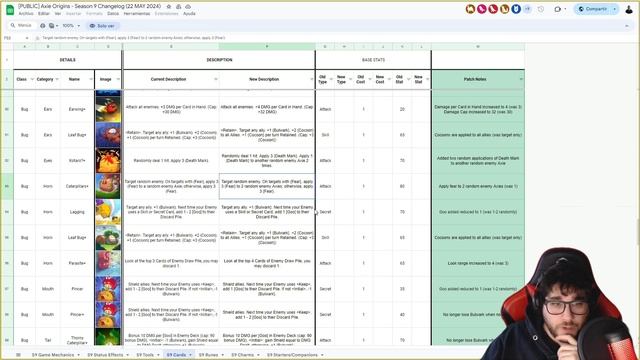
Task: Open the Current Description column filter
Action: click(216, 79)
